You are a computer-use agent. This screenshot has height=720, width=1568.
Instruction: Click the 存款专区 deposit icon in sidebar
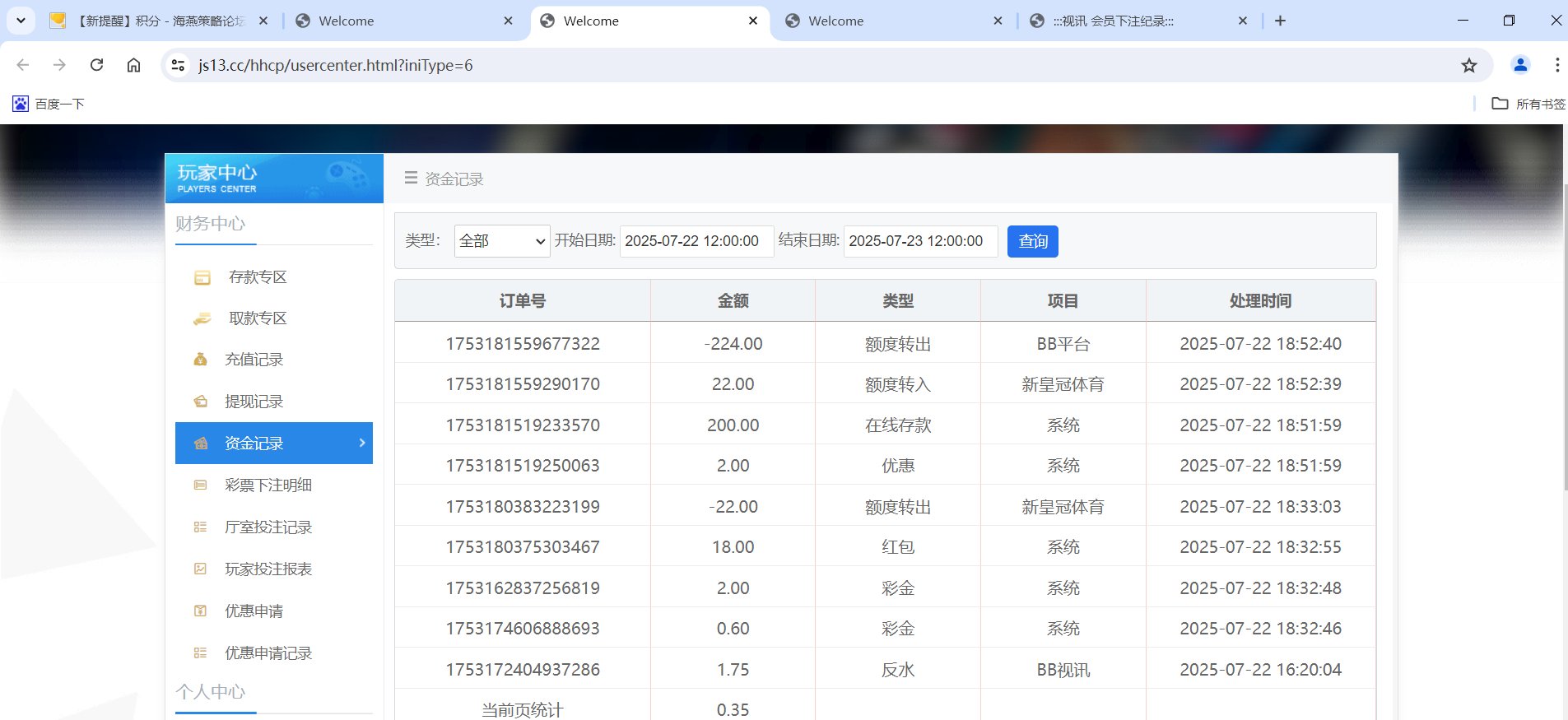[202, 278]
